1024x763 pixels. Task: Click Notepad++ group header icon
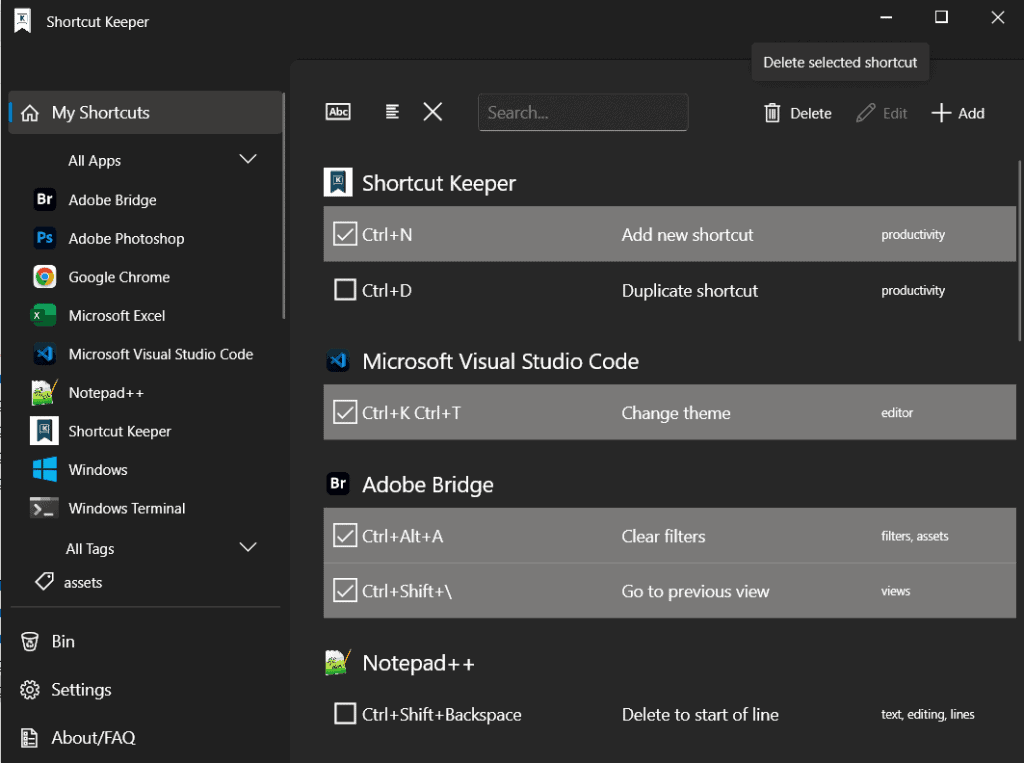click(338, 662)
